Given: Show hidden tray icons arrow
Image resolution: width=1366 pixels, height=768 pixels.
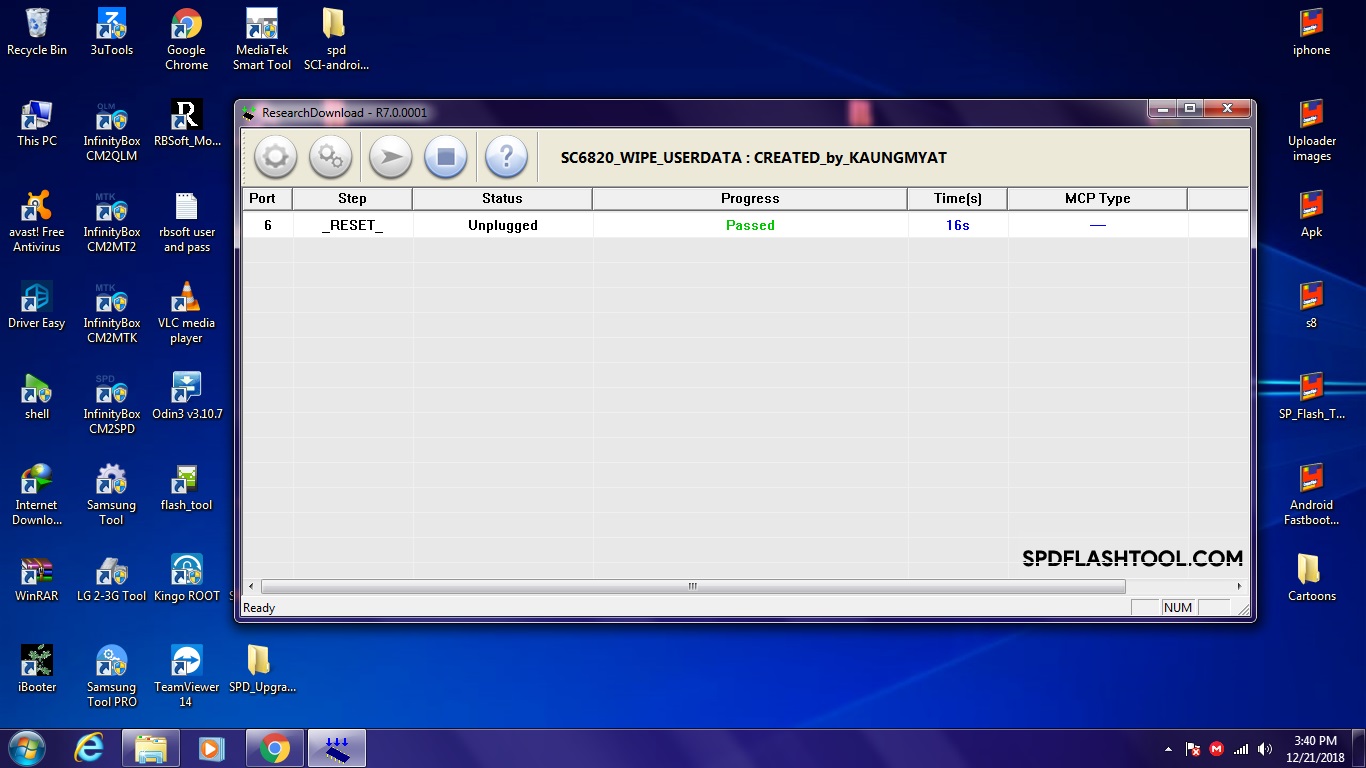Looking at the screenshot, I should 1169,749.
